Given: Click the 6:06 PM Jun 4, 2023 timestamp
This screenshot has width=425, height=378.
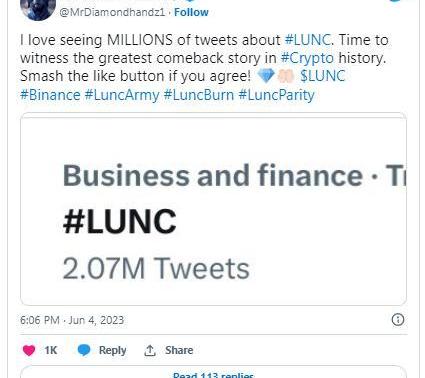Looking at the screenshot, I should [72, 320].
